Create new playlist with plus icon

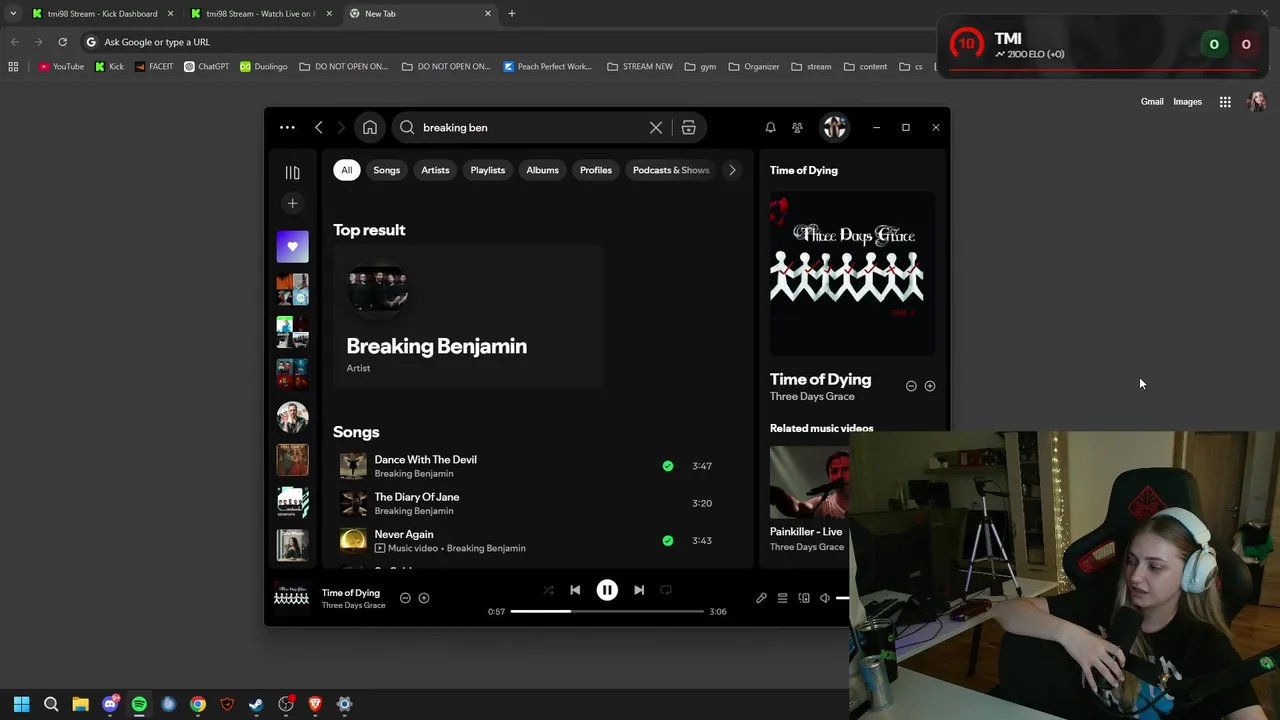292,203
